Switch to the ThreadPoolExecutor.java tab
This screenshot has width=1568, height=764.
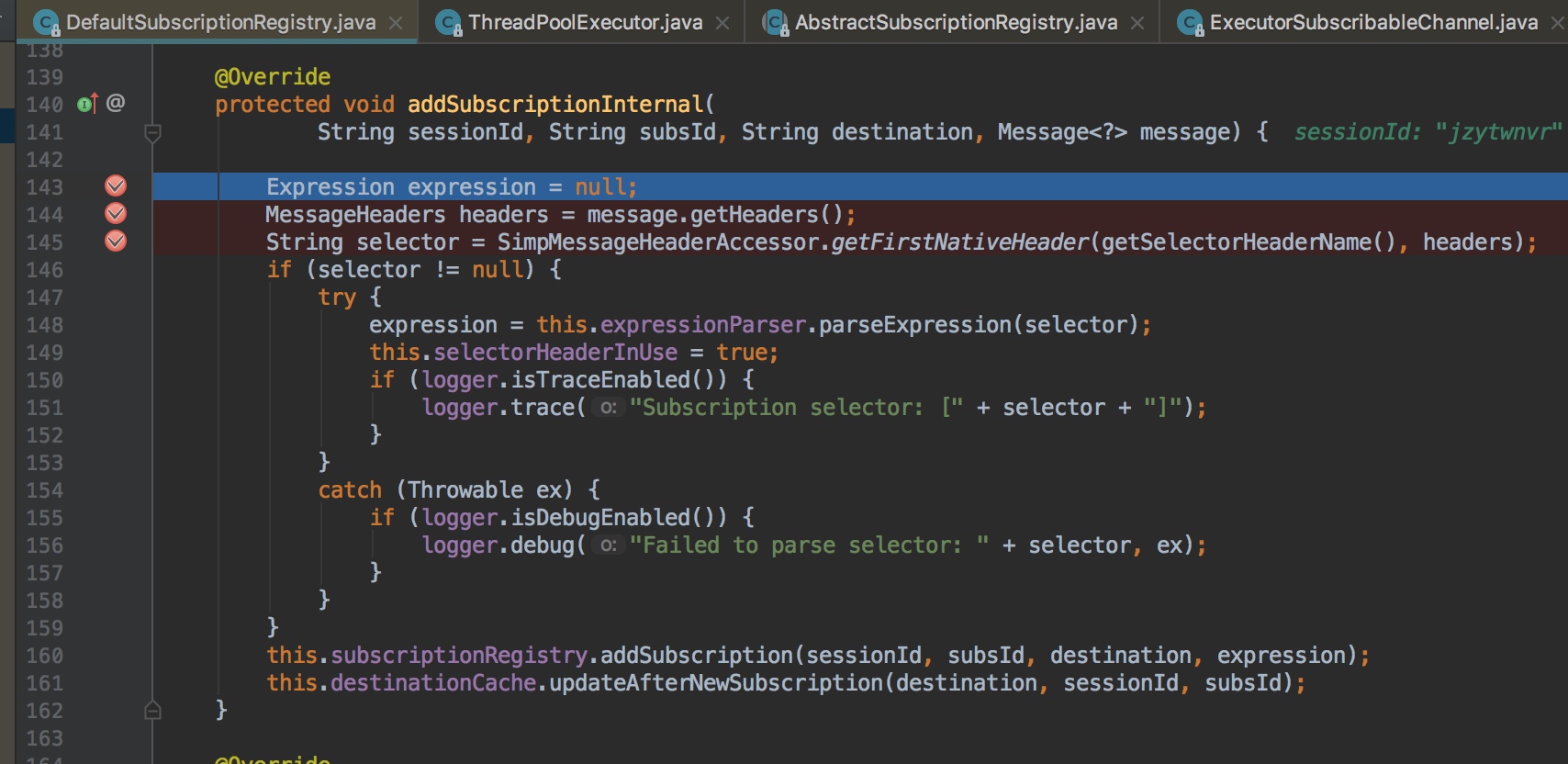coord(585,22)
